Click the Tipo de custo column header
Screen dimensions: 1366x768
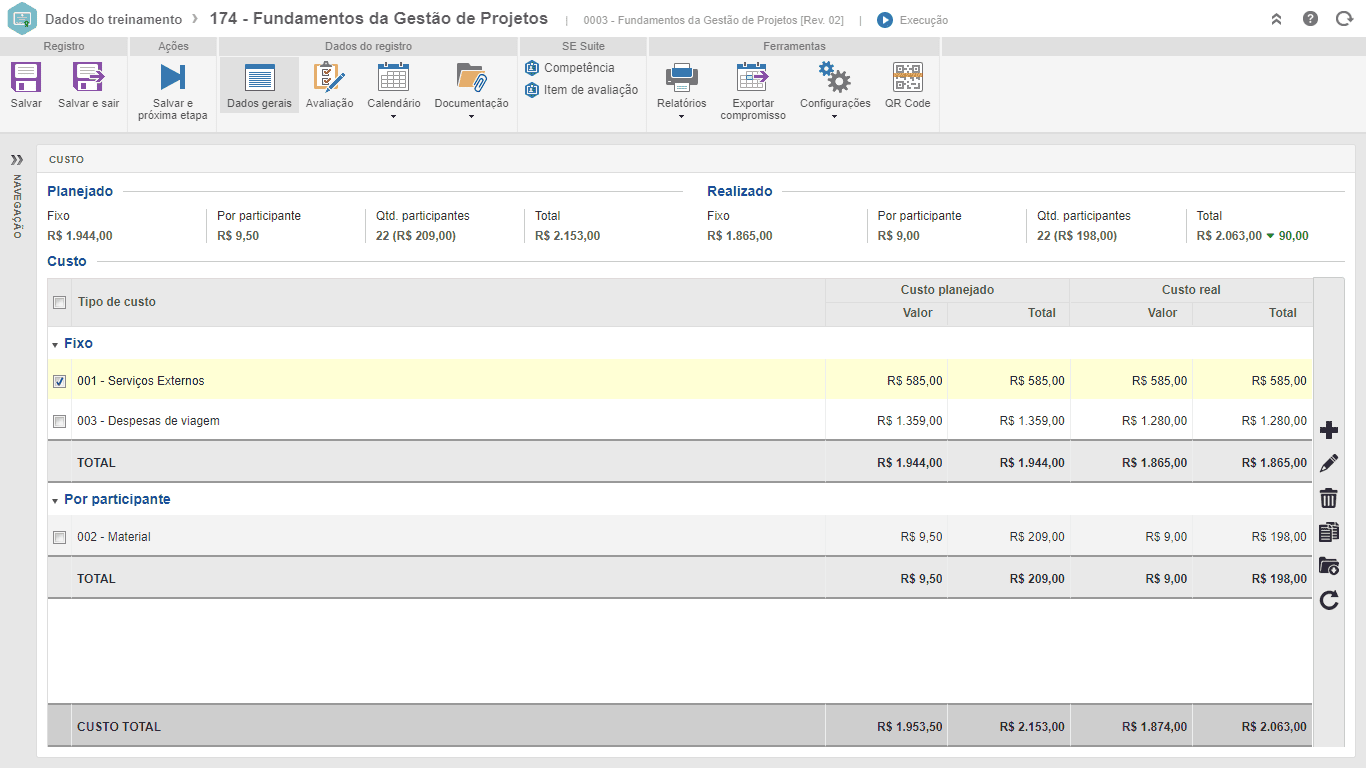click(x=117, y=302)
